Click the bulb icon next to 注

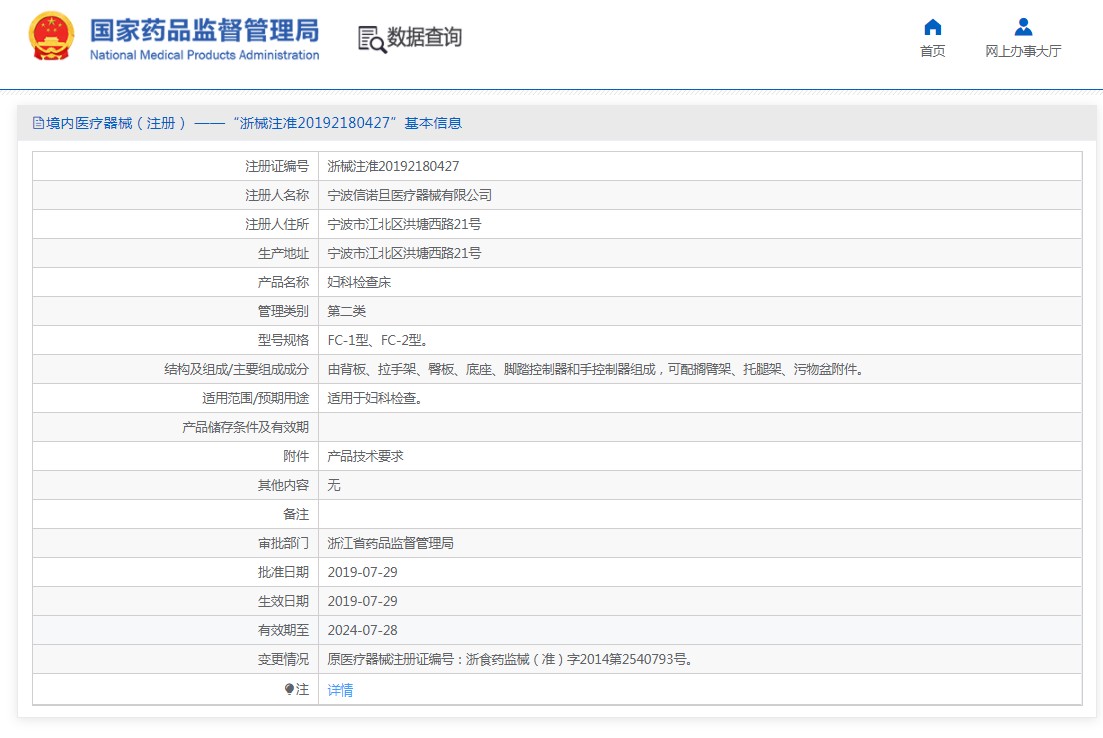coord(289,689)
